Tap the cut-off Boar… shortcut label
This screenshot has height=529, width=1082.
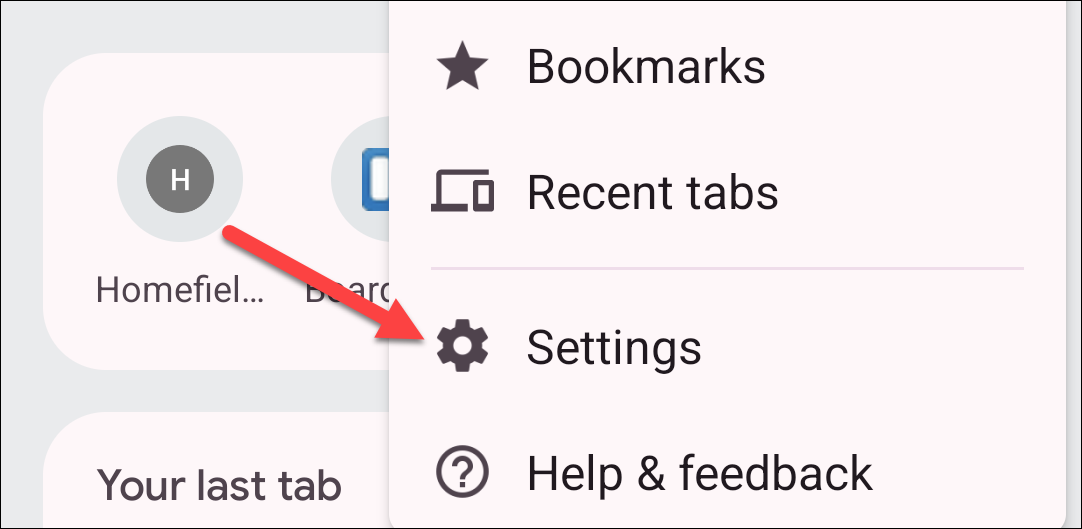click(347, 290)
